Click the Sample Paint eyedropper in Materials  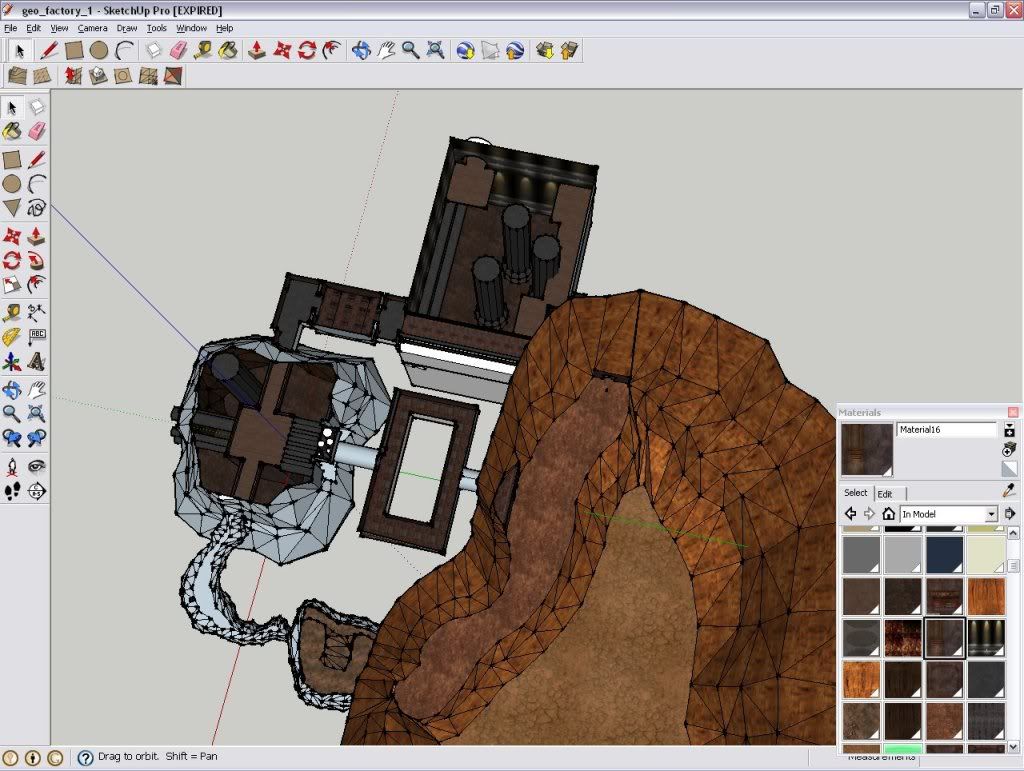1009,490
